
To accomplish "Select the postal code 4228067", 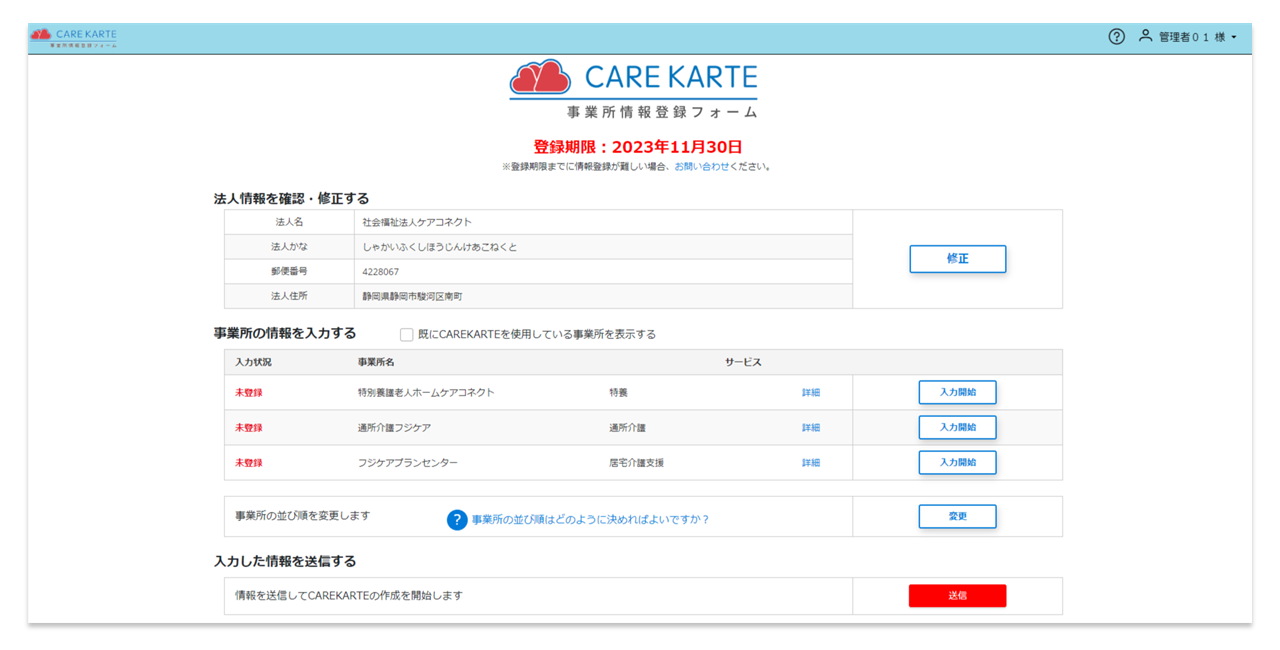I will pyautogui.click(x=381, y=272).
